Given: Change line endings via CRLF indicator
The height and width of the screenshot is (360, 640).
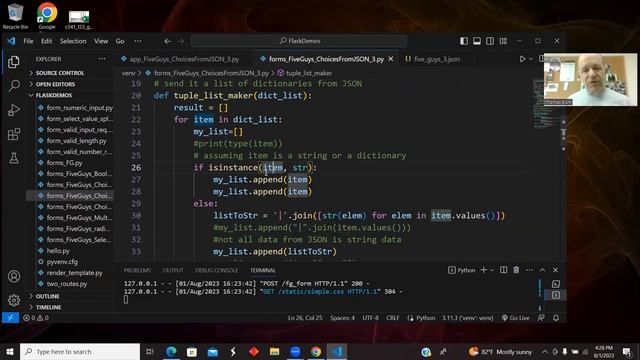Looking at the screenshot, I should click(393, 318).
